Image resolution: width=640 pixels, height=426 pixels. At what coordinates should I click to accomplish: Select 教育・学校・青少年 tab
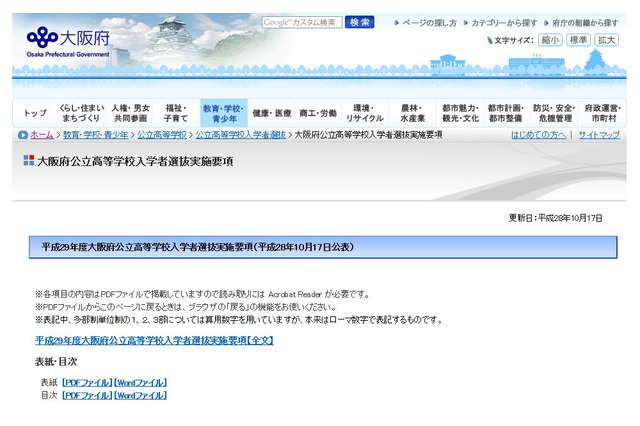pos(224,113)
